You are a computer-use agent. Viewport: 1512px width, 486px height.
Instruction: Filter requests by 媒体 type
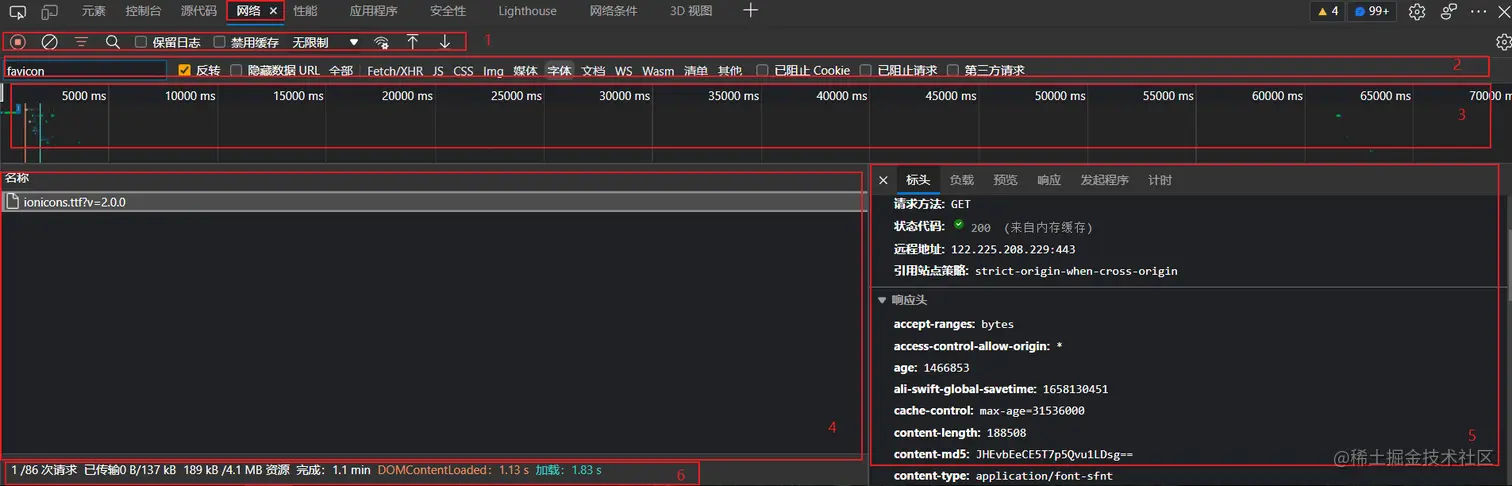pyautogui.click(x=526, y=71)
